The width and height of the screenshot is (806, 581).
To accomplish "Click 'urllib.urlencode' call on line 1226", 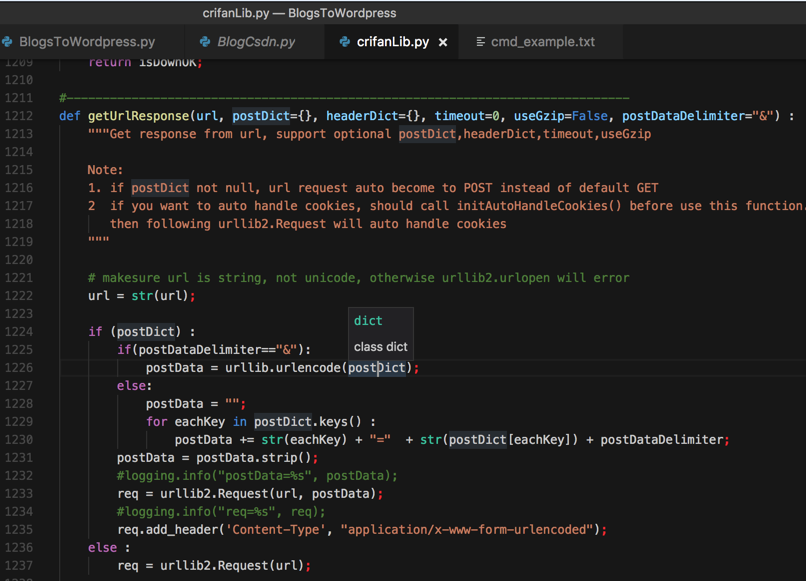I will point(283,368).
